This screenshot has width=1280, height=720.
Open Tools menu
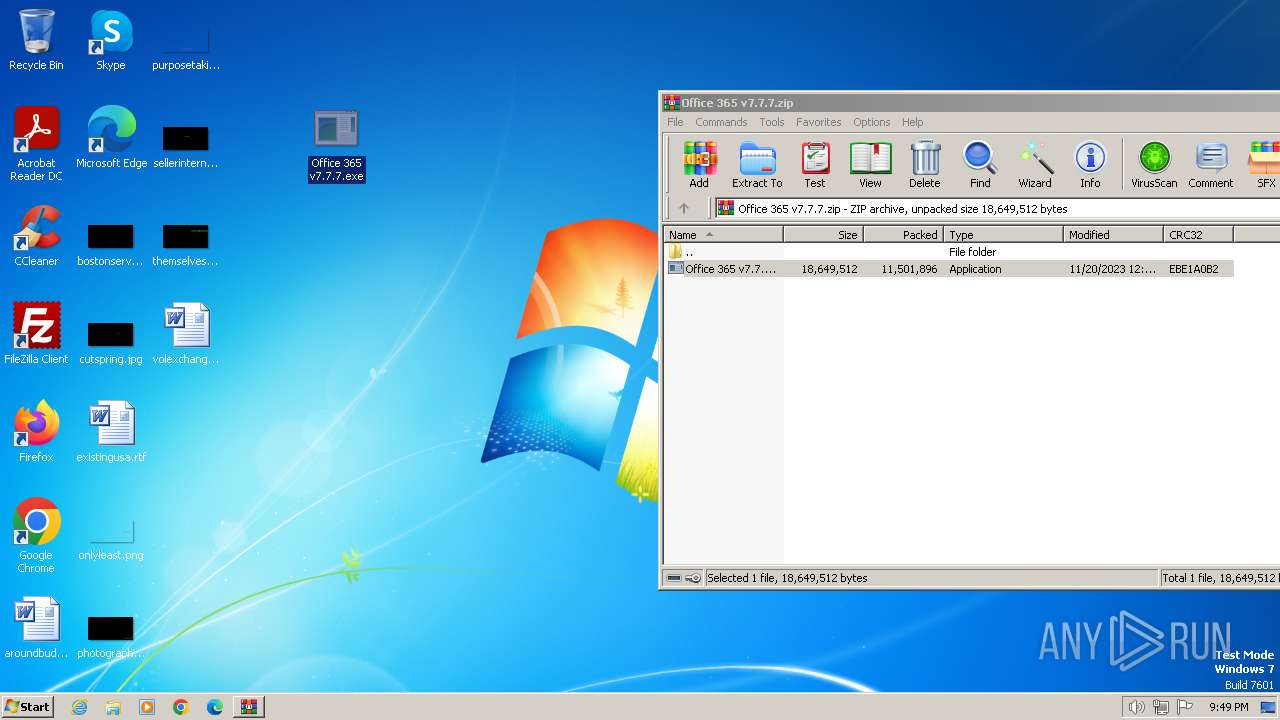tap(772, 122)
